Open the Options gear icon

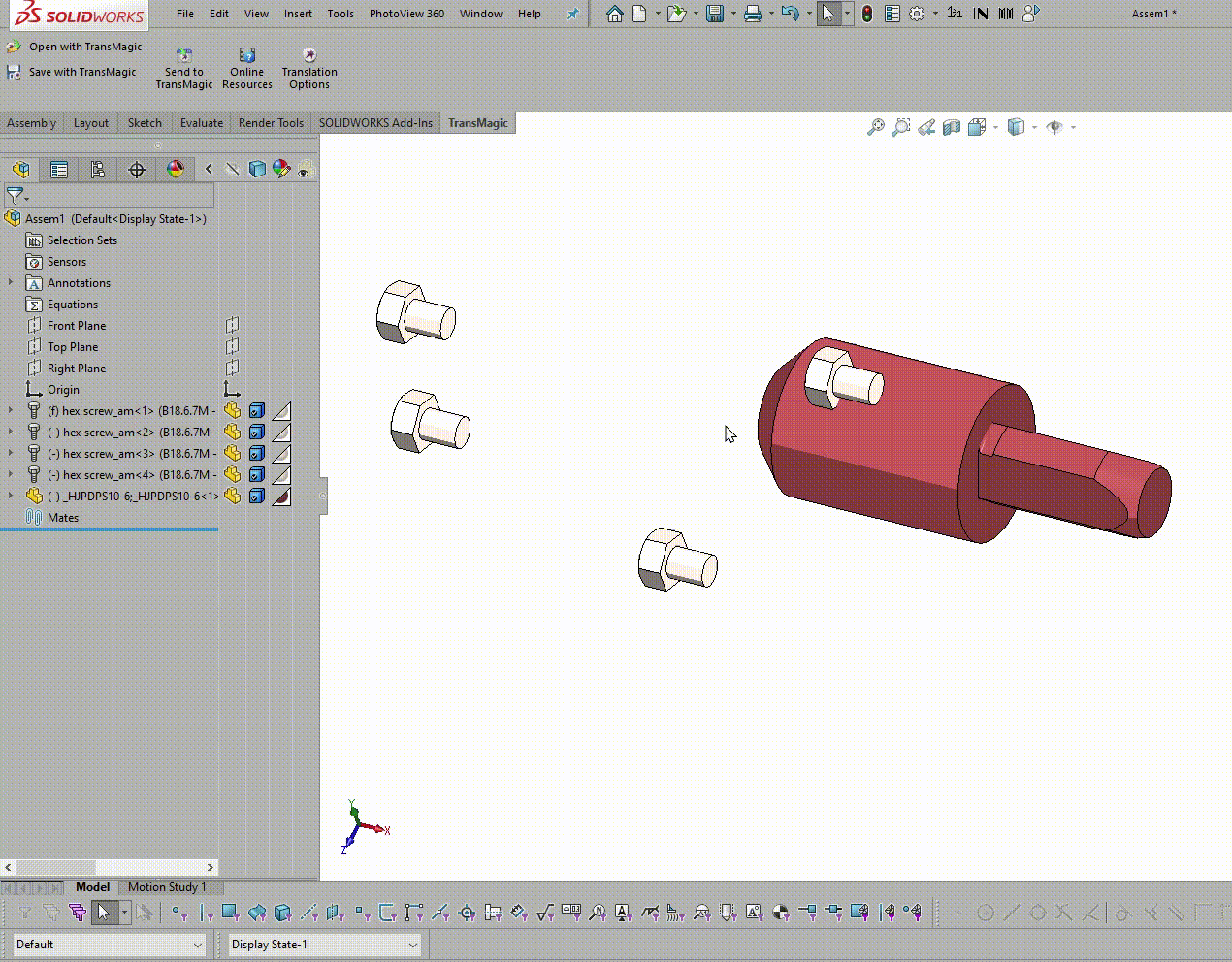coord(917,14)
